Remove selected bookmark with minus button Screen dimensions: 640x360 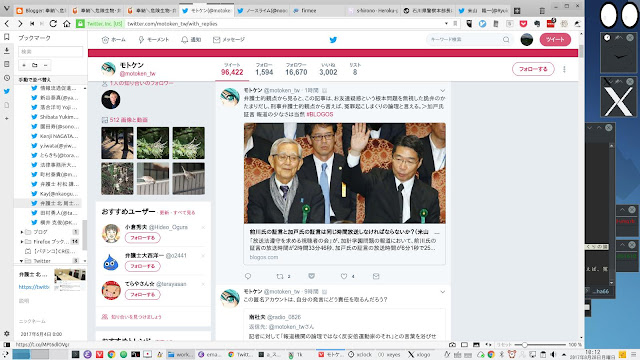pos(45,65)
